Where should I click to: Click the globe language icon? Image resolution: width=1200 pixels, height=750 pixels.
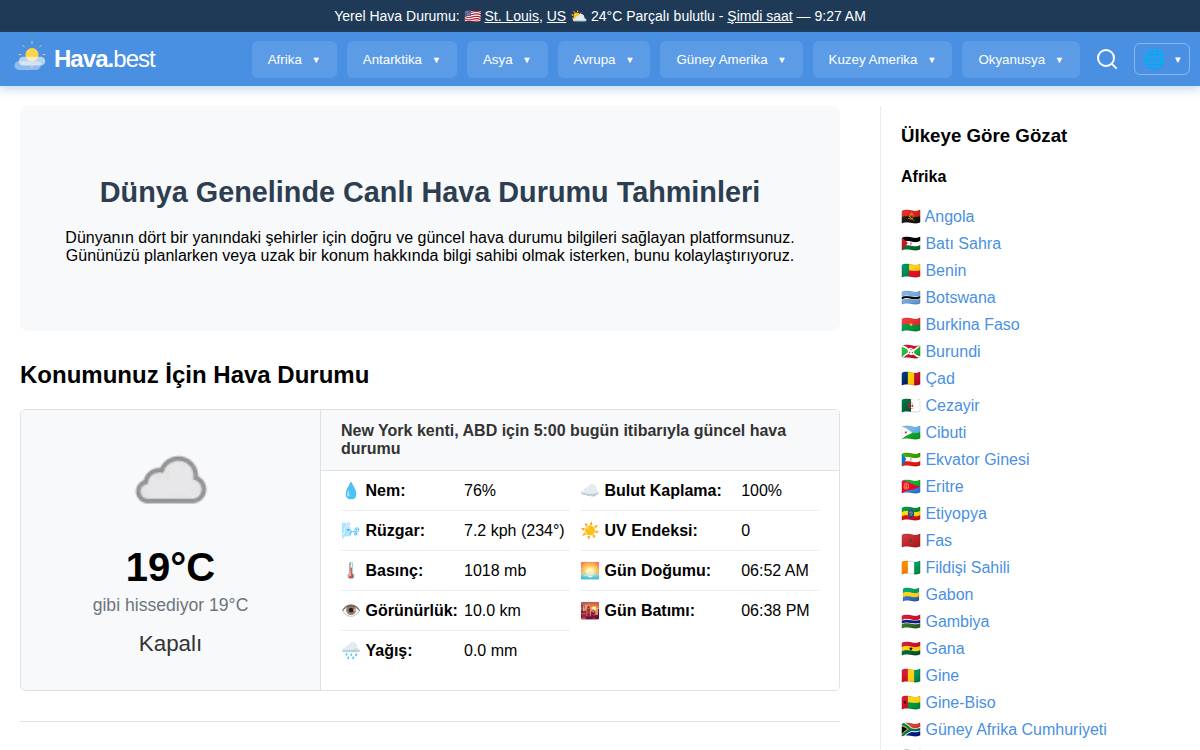click(x=1154, y=59)
